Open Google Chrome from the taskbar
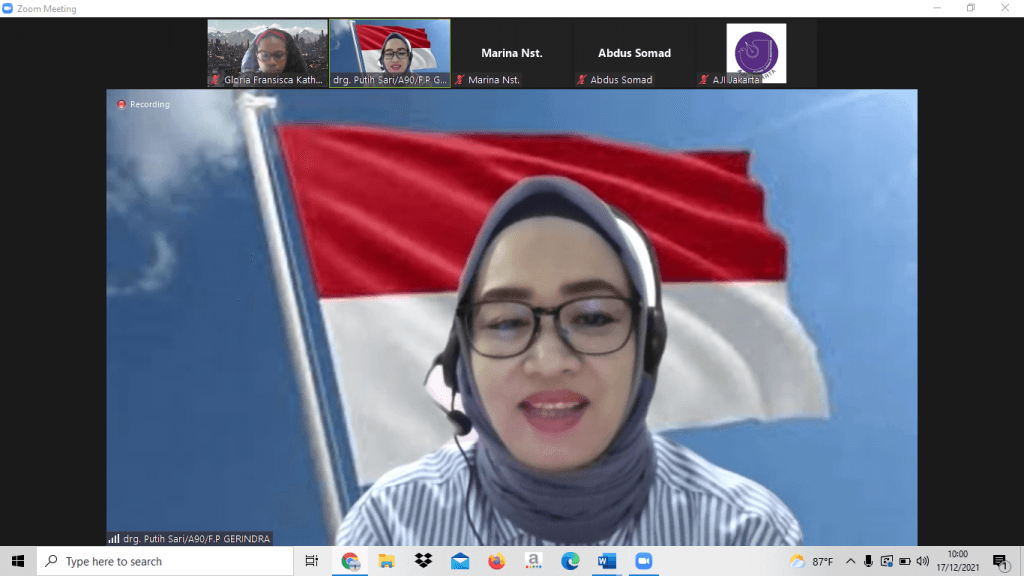Image resolution: width=1024 pixels, height=576 pixels. coord(350,561)
